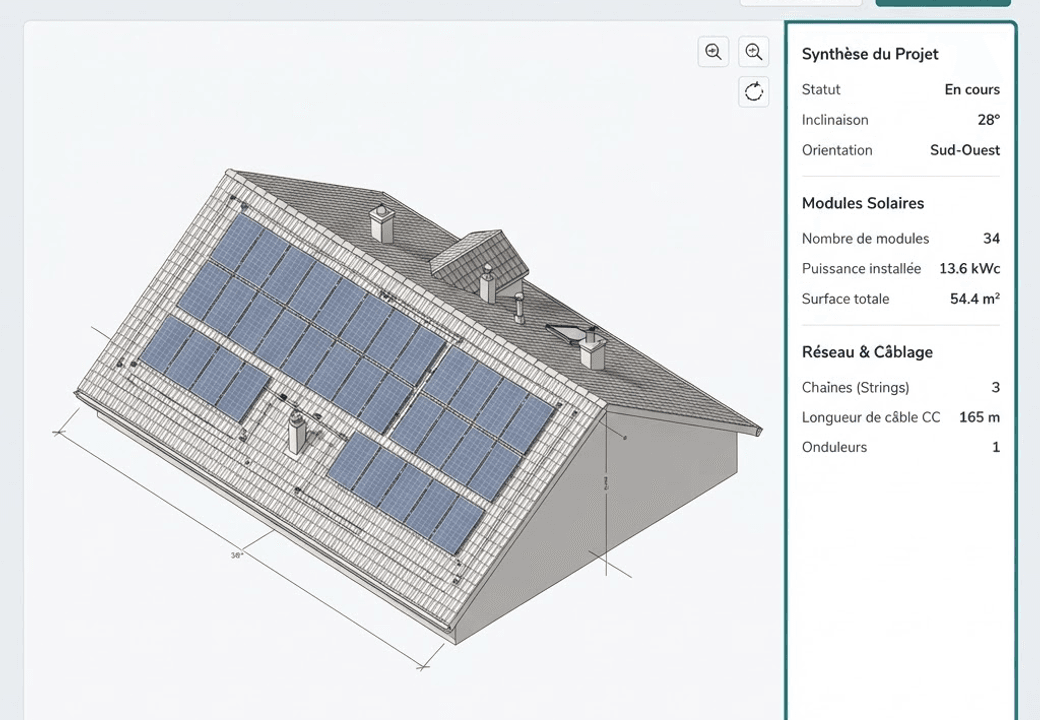Click the "Onduleurs" label
1040x720 pixels.
[834, 447]
